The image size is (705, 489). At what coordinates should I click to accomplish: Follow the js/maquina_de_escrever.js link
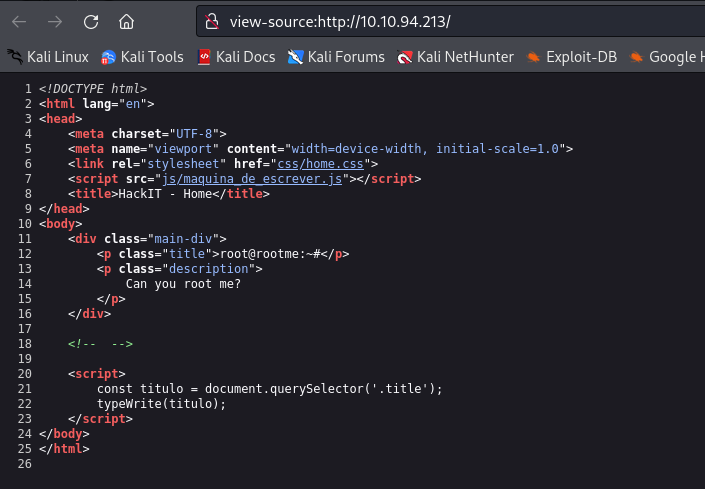point(252,179)
